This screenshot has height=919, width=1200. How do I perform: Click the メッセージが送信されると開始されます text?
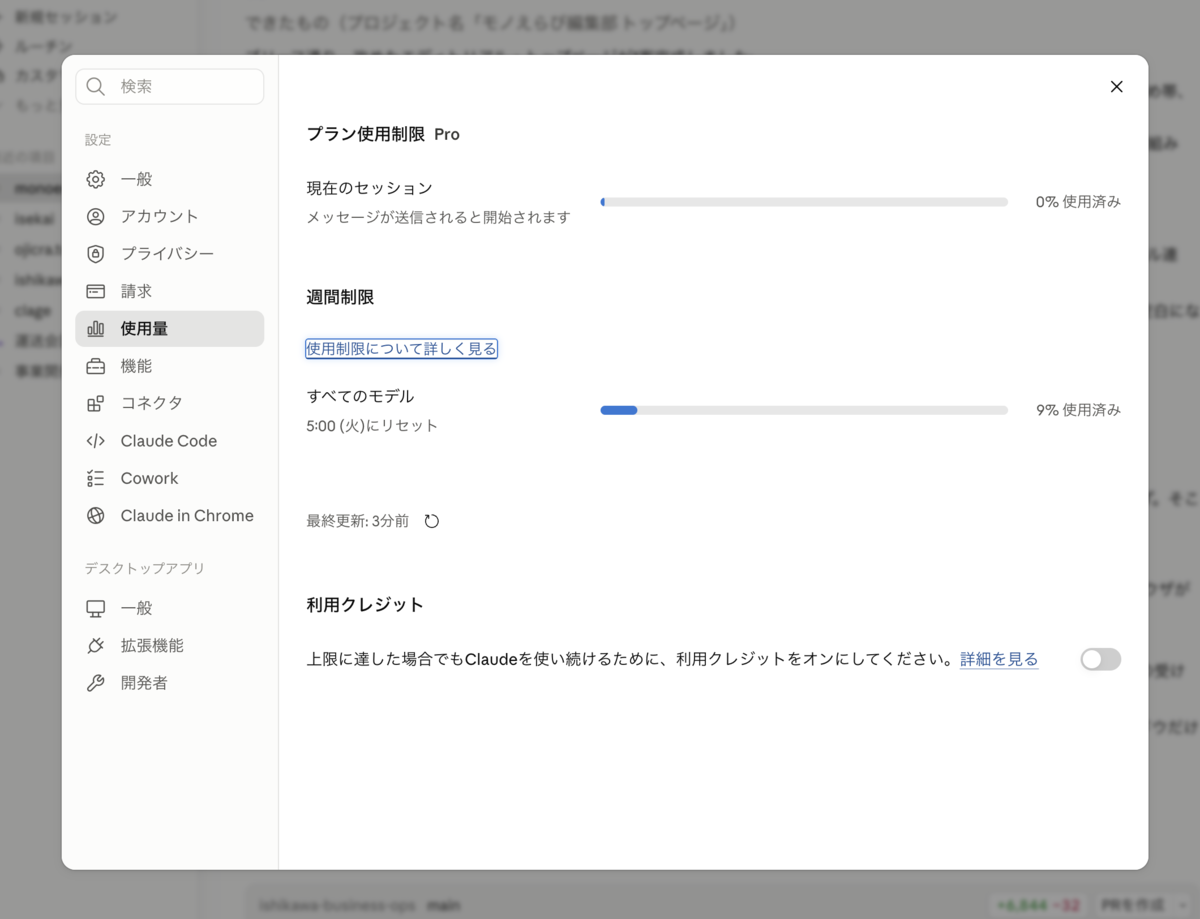438,217
